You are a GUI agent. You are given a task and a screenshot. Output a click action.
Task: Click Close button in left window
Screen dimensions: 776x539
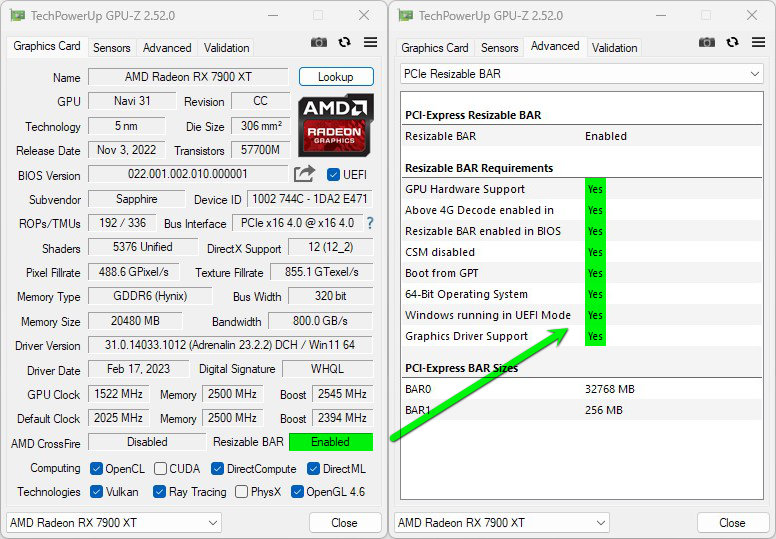pyautogui.click(x=344, y=523)
